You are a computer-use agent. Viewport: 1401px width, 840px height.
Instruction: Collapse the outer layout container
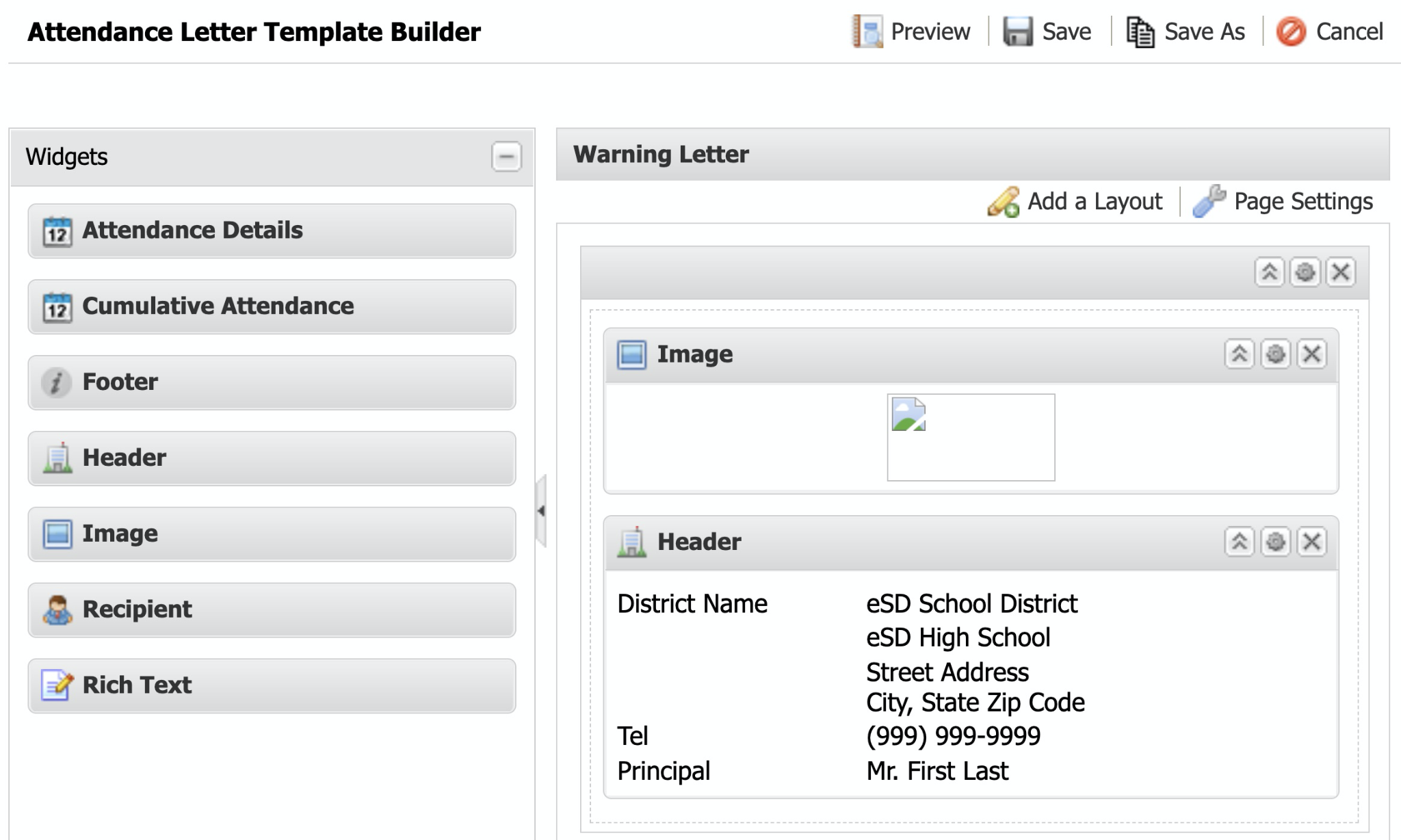tap(1269, 272)
